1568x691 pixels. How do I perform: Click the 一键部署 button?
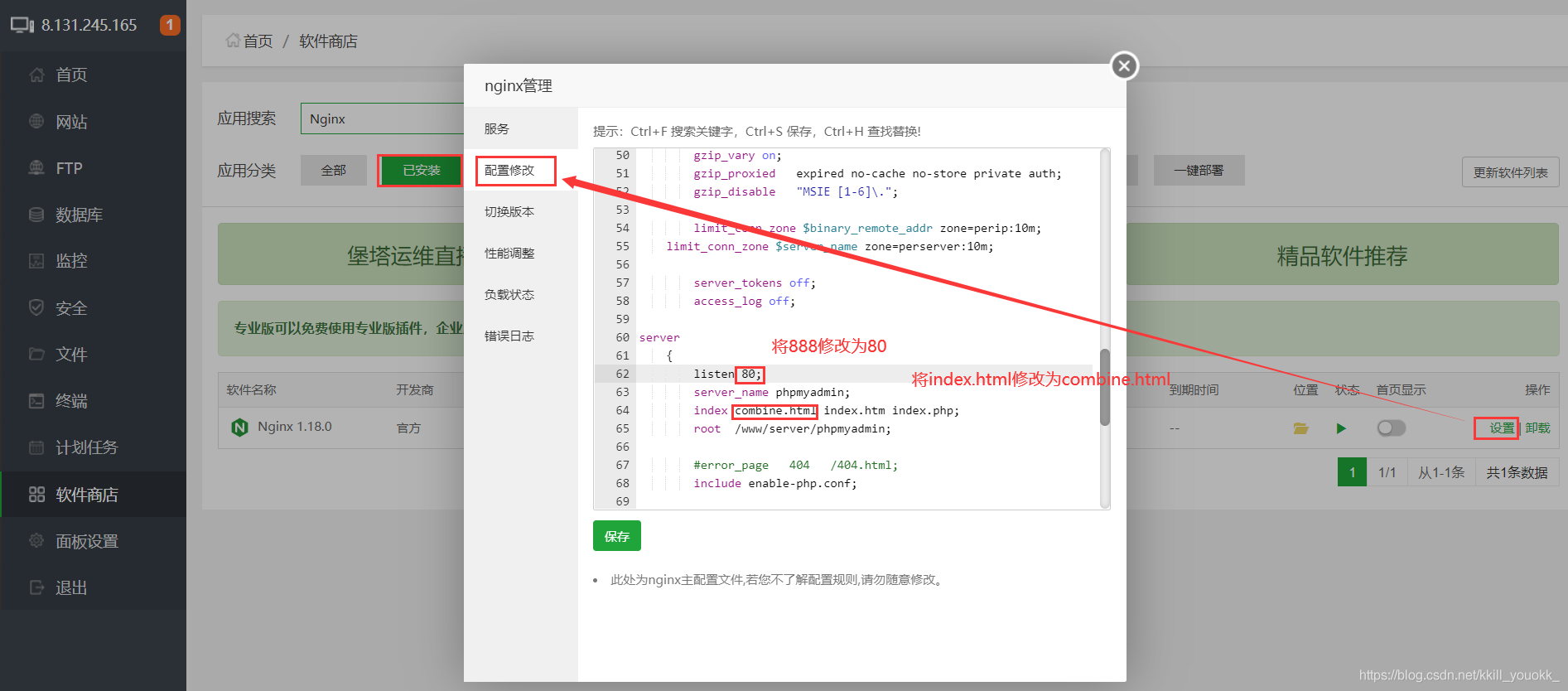(1199, 170)
